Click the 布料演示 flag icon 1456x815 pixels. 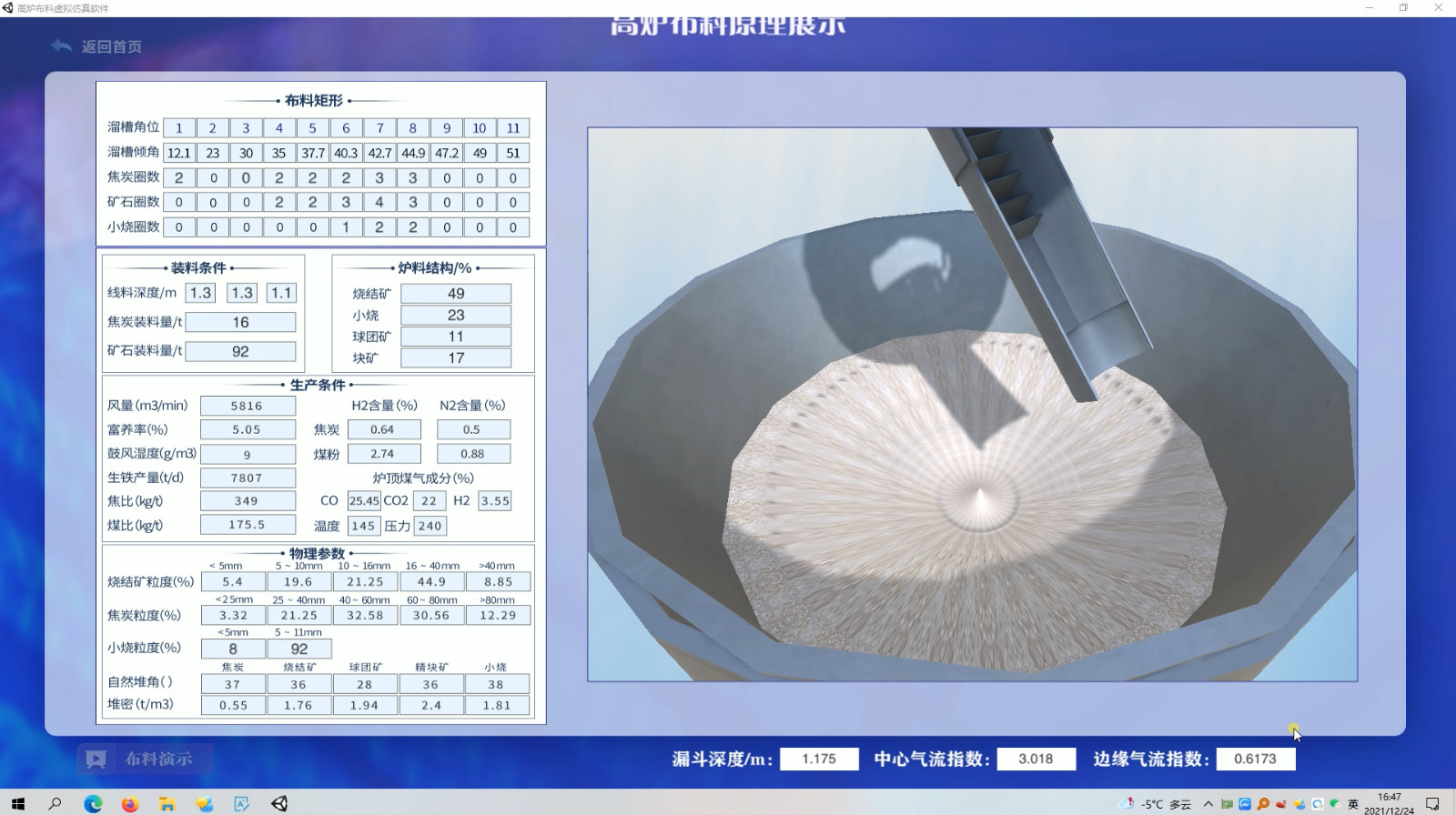96,760
